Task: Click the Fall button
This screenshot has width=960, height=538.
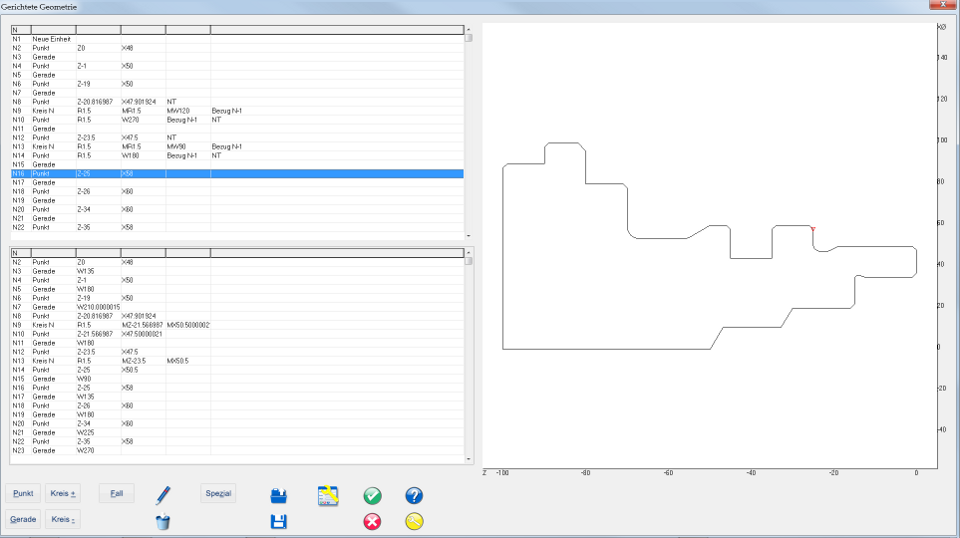Action: [x=116, y=493]
